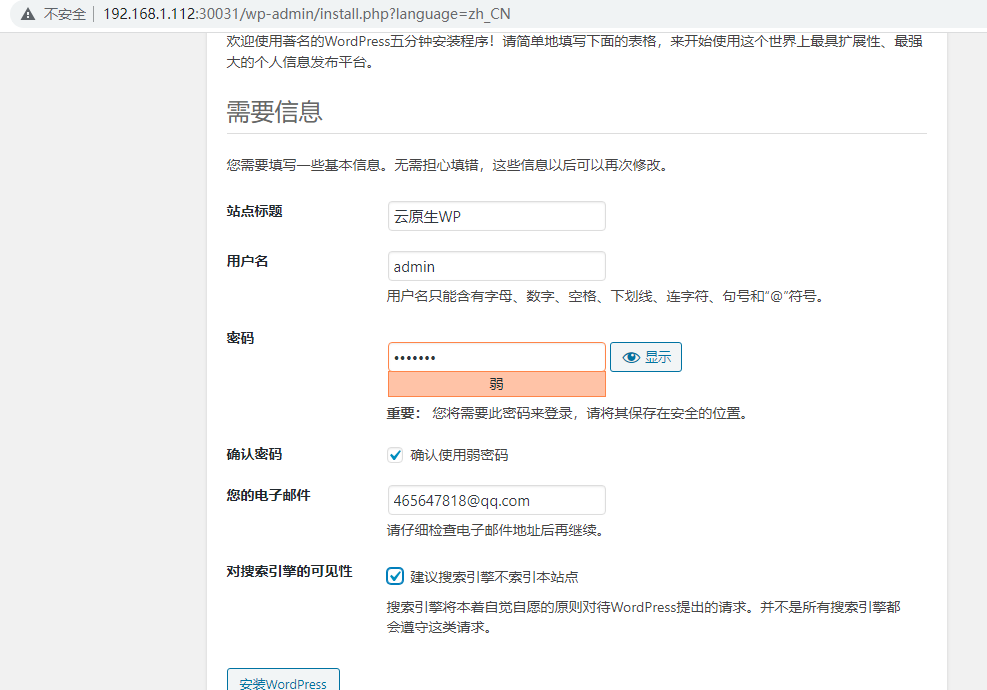The height and width of the screenshot is (690, 987).
Task: Click the 不安全 label in the address bar
Action: (64, 14)
